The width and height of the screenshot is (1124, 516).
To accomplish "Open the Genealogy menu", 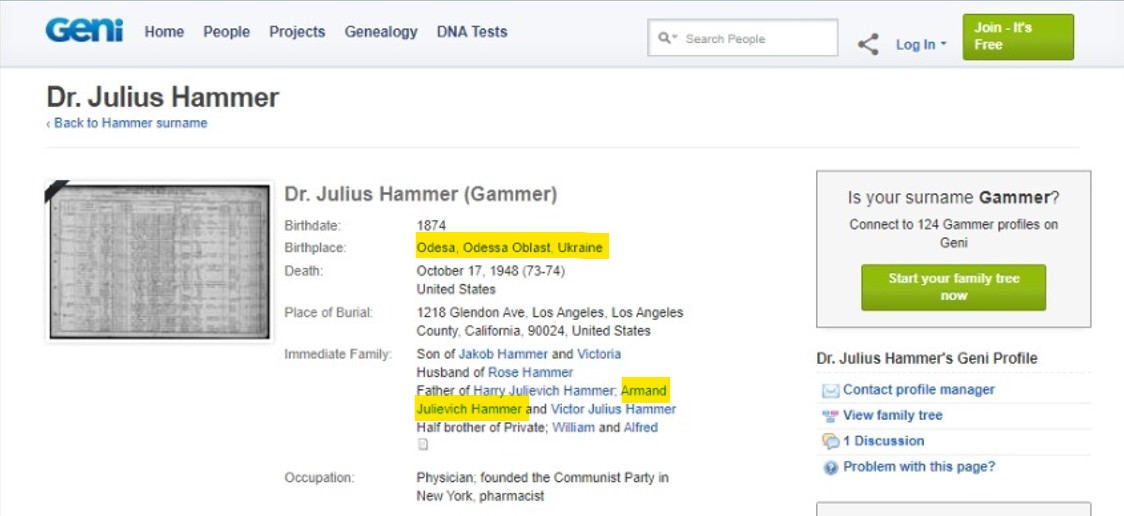I will (x=381, y=32).
